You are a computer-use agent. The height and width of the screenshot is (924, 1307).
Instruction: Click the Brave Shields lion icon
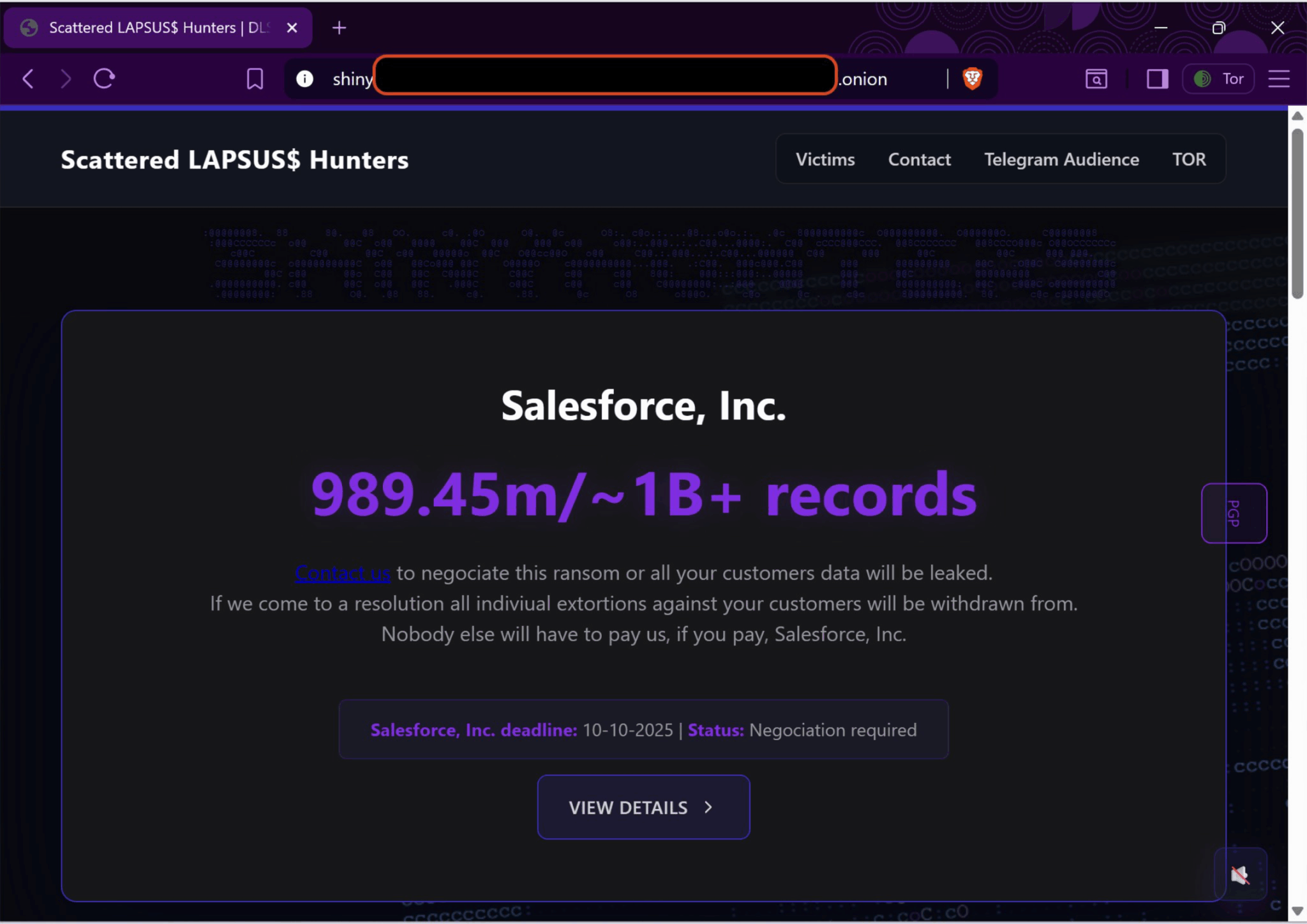pyautogui.click(x=972, y=78)
